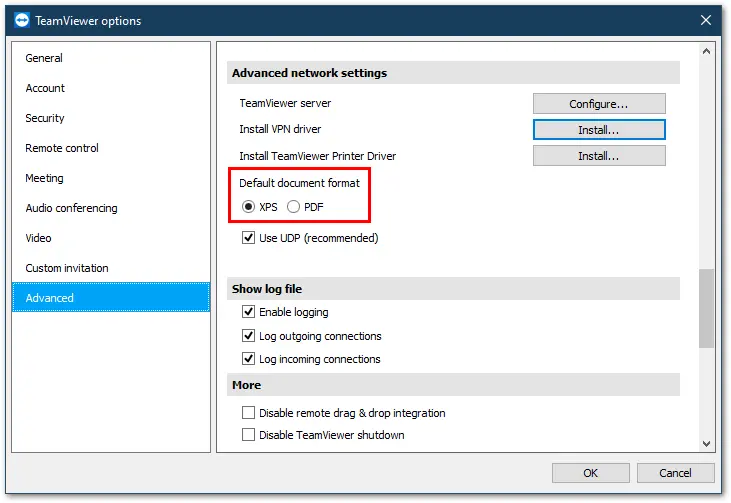The image size is (731, 503).
Task: Click the Default document format label
Action: pos(299,183)
